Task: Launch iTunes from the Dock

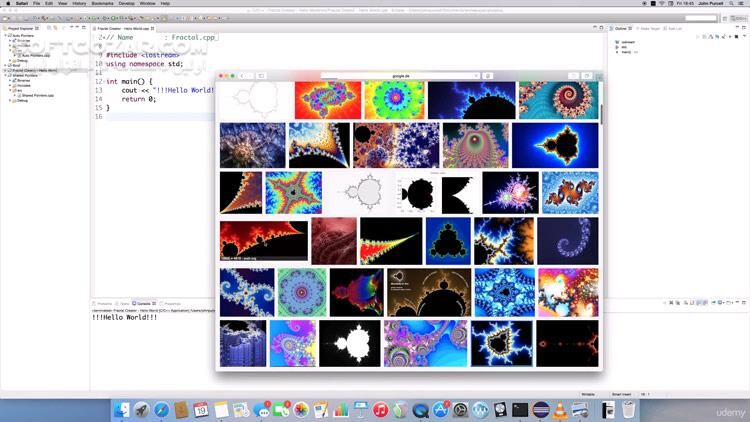Action: click(381, 409)
